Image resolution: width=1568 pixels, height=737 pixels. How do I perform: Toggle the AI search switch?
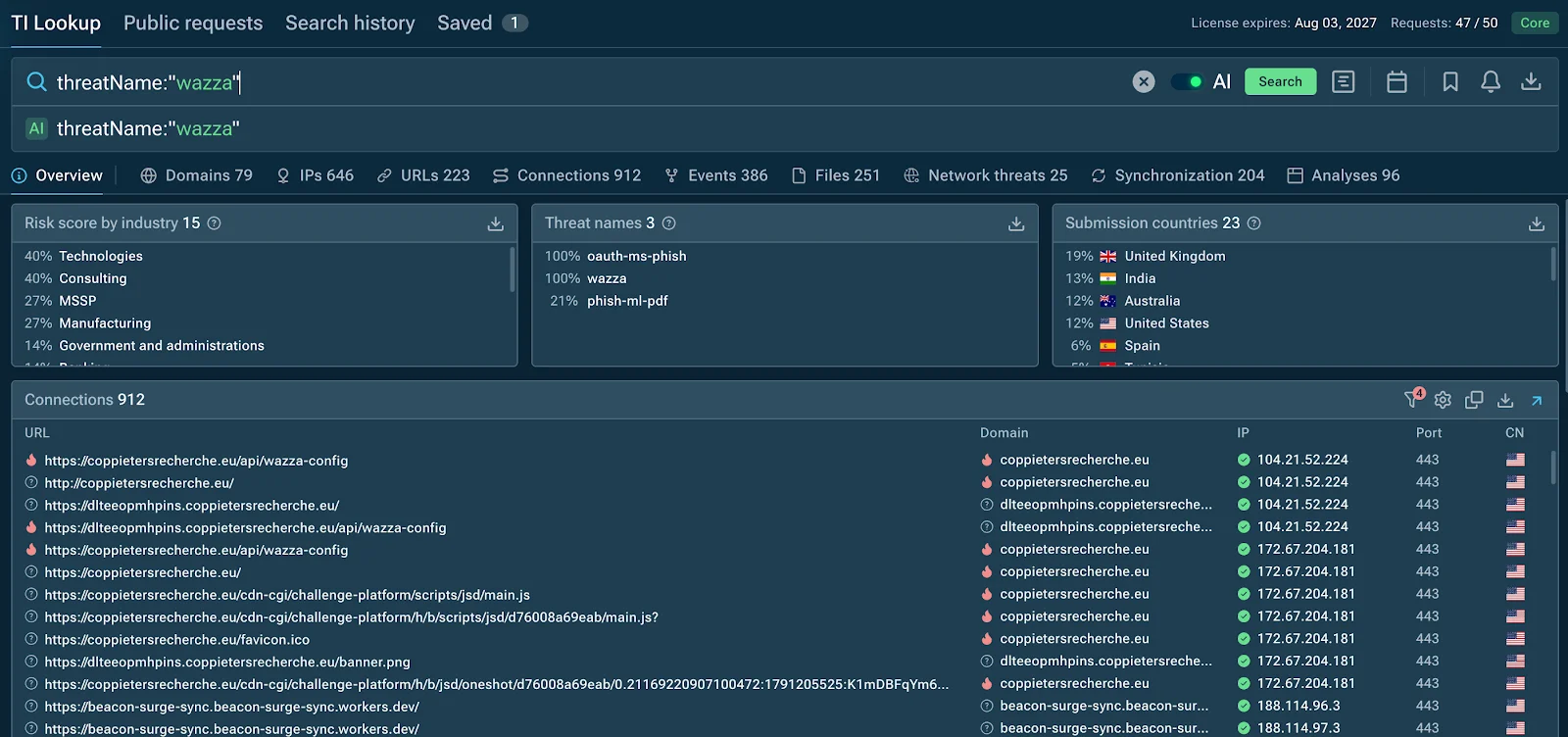tap(1187, 81)
